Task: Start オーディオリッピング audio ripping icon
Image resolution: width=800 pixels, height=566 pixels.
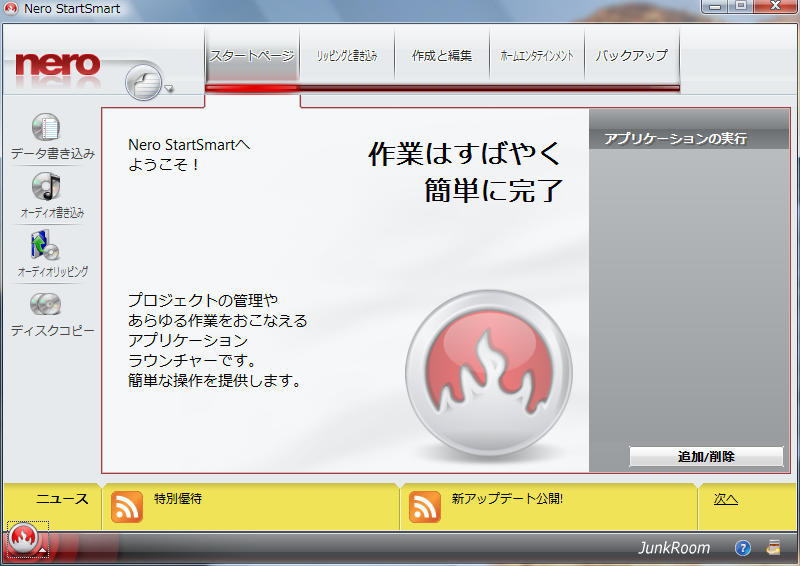Action: [45, 245]
